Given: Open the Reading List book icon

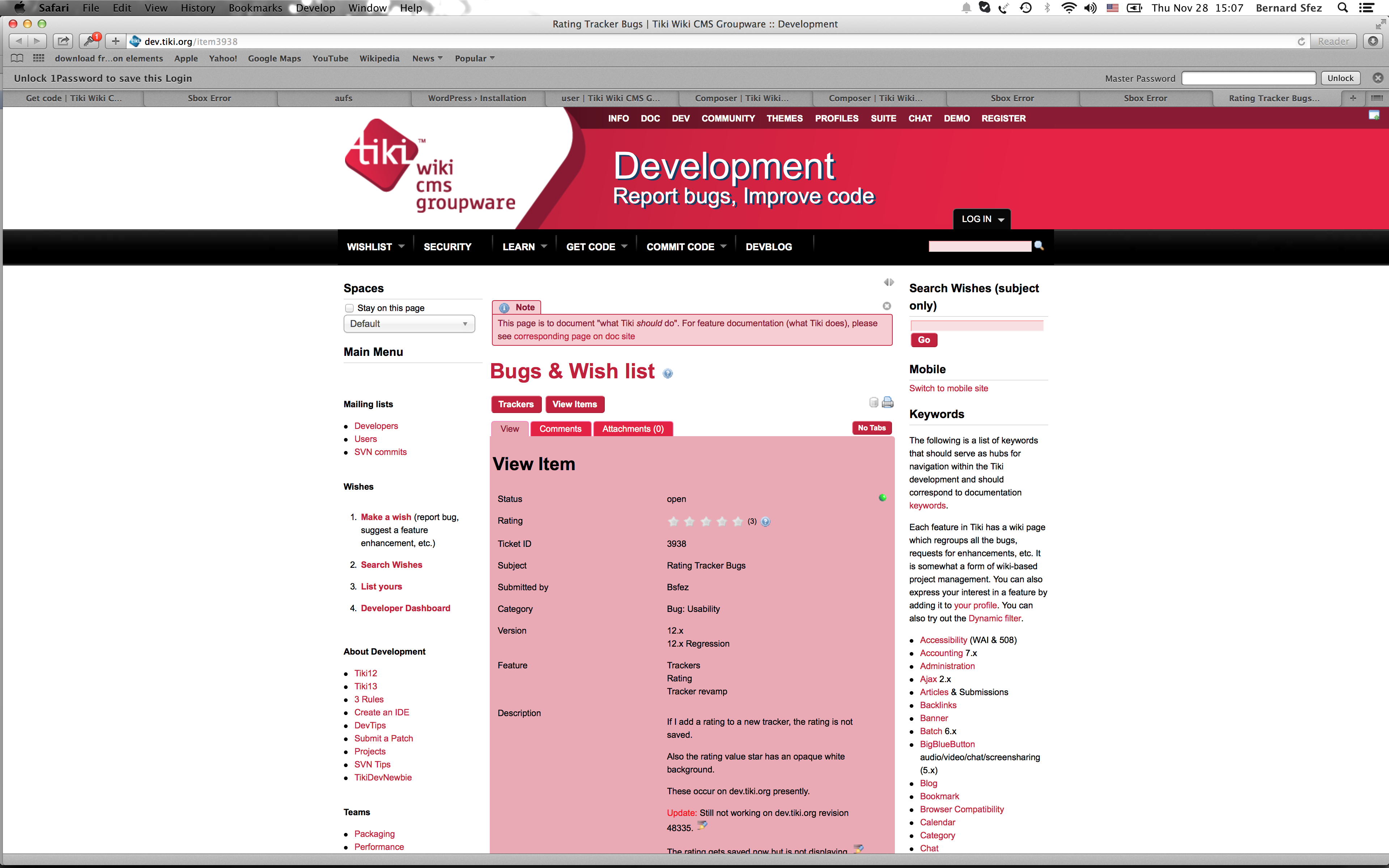Looking at the screenshot, I should tap(17, 58).
